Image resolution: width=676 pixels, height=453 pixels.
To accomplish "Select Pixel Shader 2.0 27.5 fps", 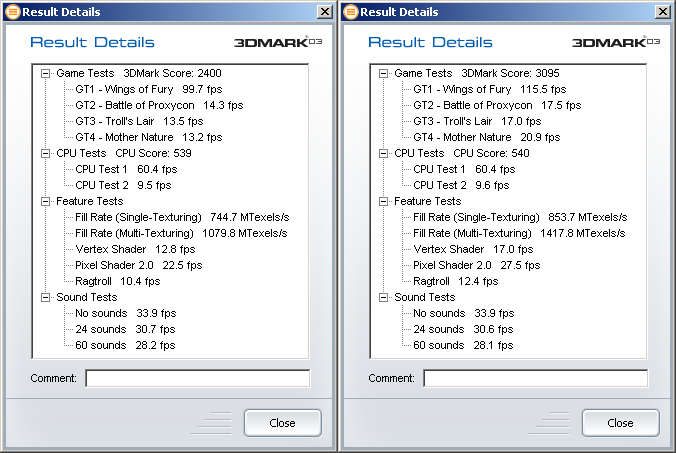I will click(477, 265).
